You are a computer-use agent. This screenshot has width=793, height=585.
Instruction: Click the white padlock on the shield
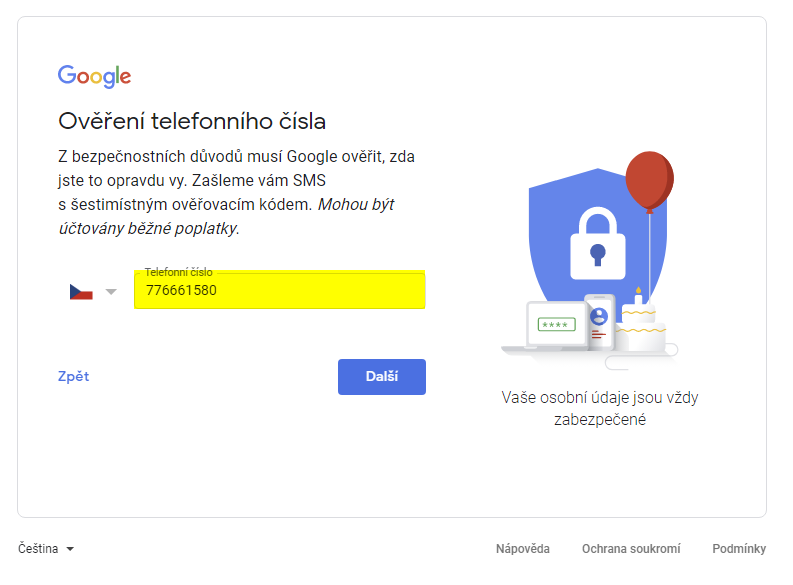(x=598, y=243)
